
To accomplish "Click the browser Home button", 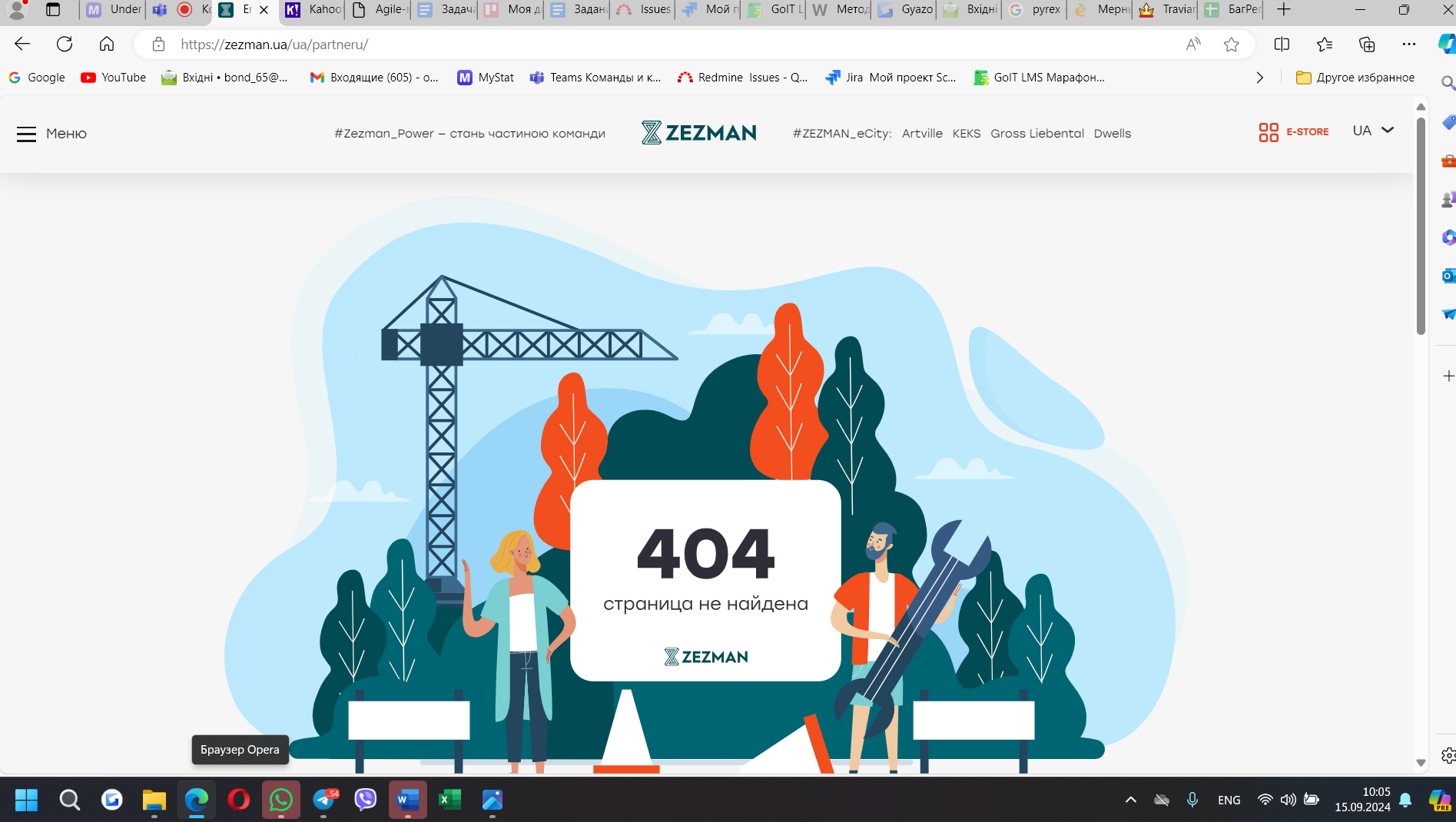I will 107,45.
